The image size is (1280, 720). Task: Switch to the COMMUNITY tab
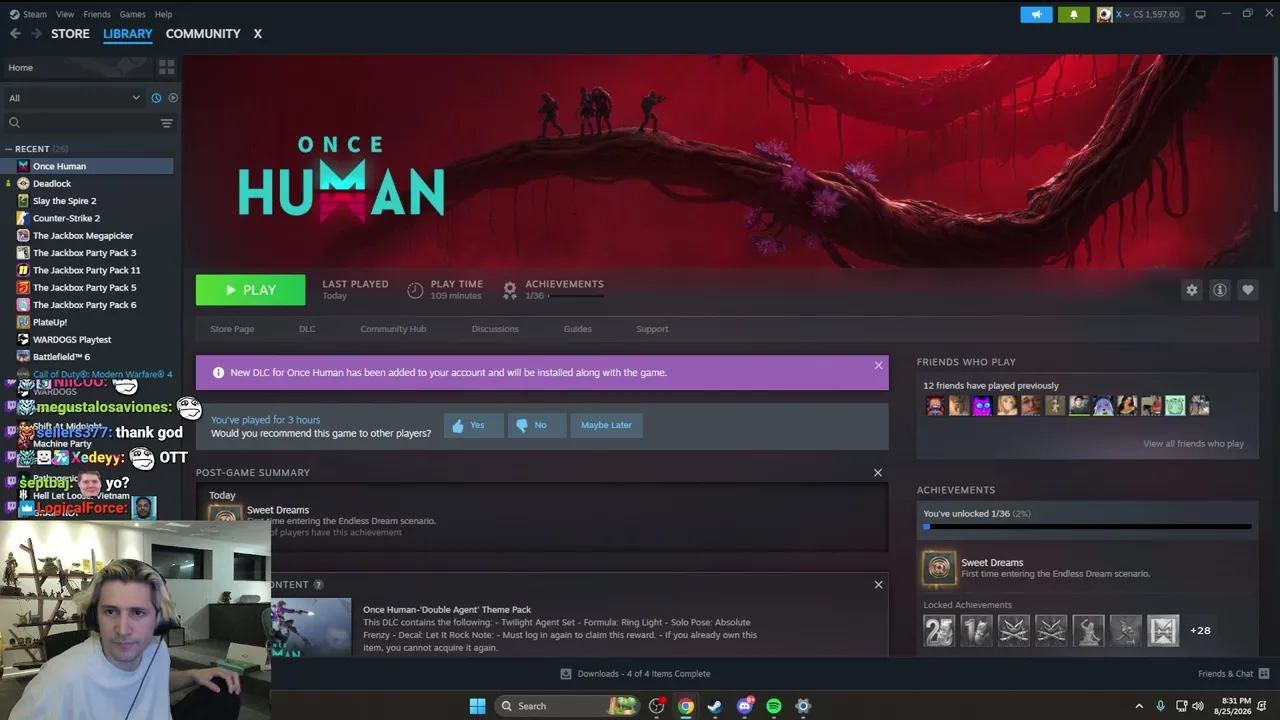203,34
